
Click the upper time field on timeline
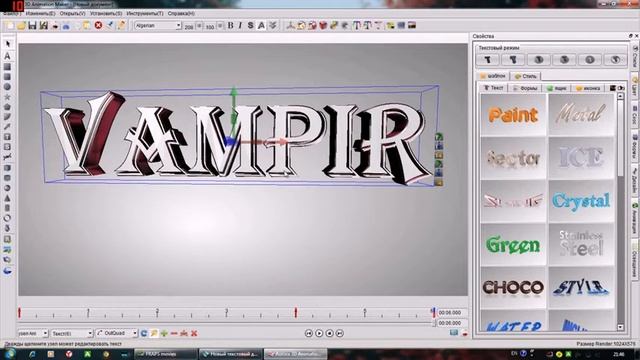452,313
